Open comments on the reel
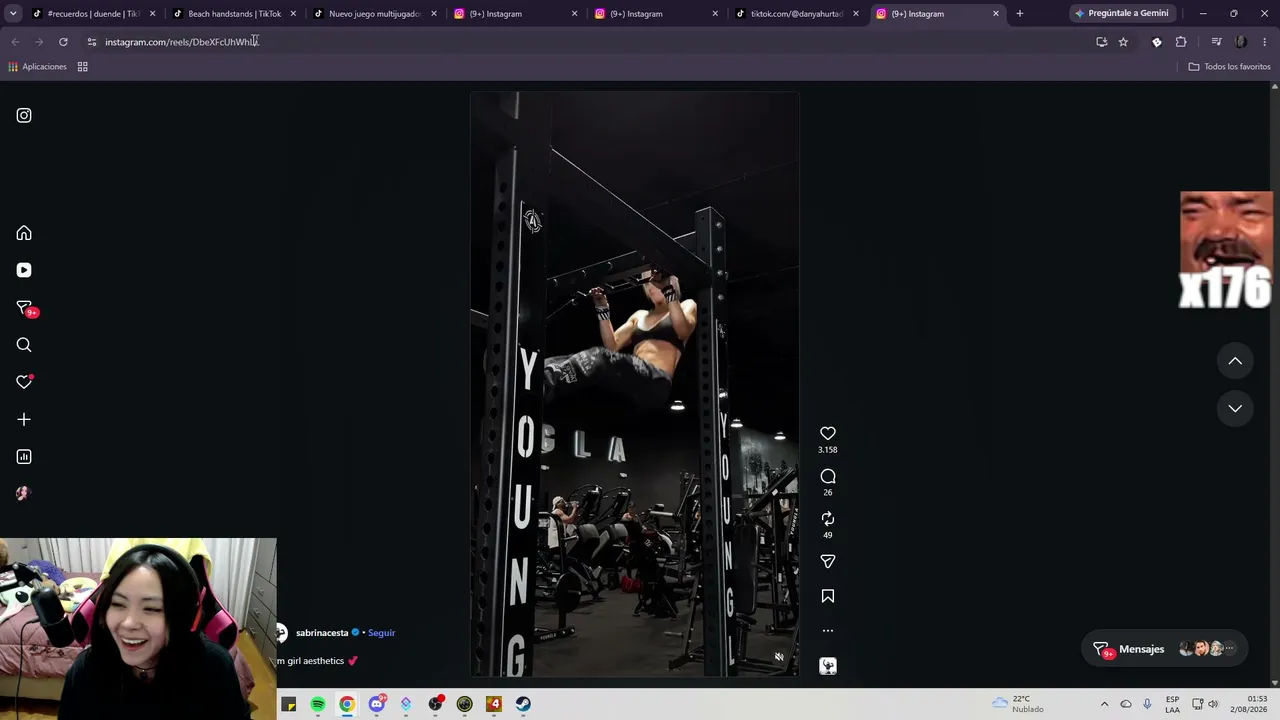 click(828, 476)
